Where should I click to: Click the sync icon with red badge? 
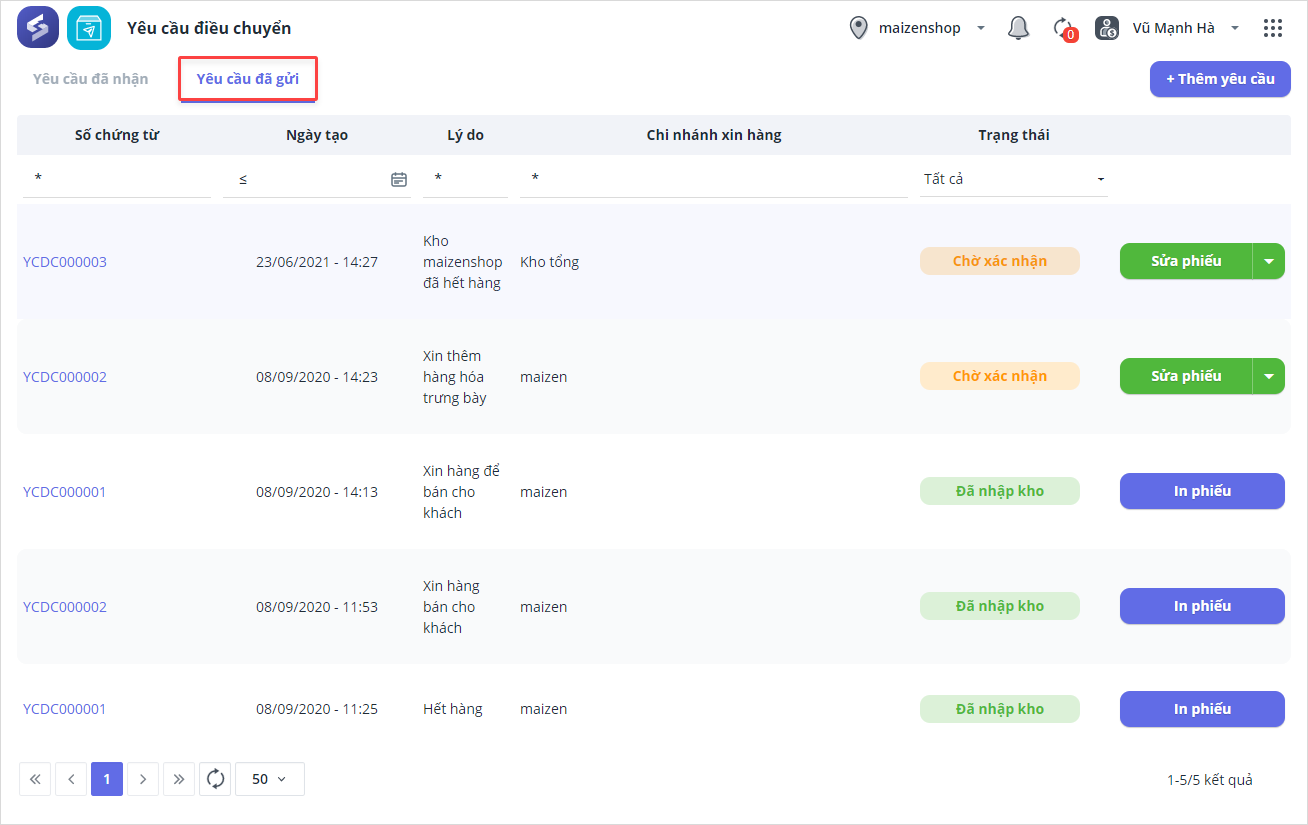pyautogui.click(x=1064, y=29)
